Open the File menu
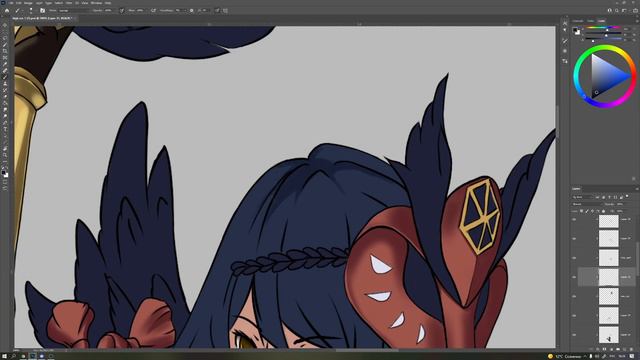Screen dimensions: 640x360 (11, 3)
